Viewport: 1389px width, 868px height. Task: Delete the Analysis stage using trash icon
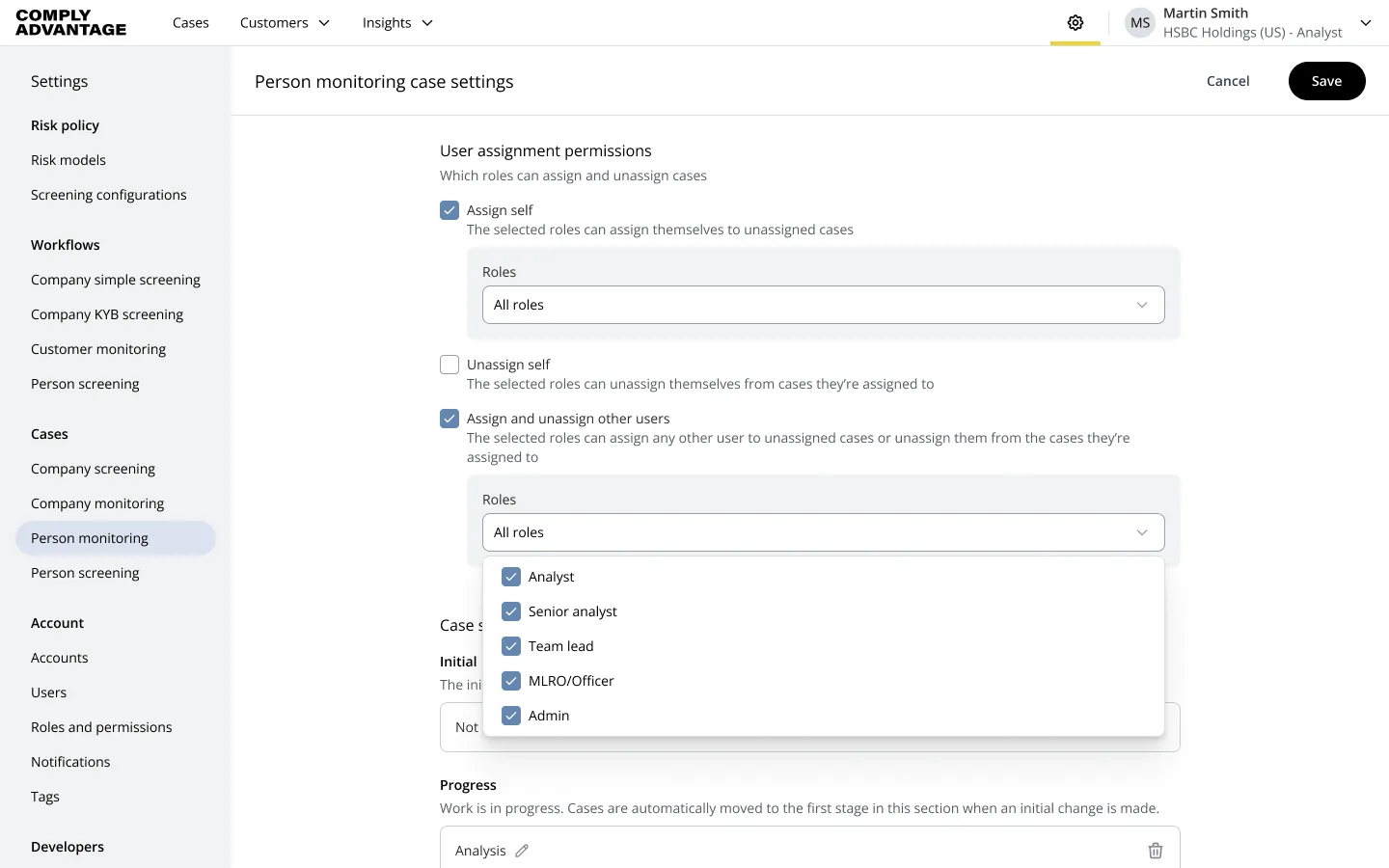(1156, 850)
